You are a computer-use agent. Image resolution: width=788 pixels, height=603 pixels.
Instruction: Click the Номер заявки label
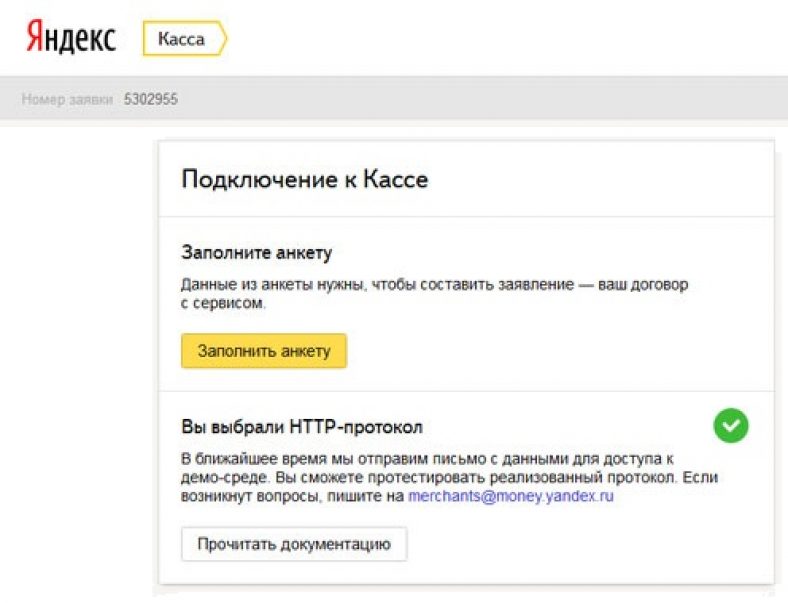(67, 99)
